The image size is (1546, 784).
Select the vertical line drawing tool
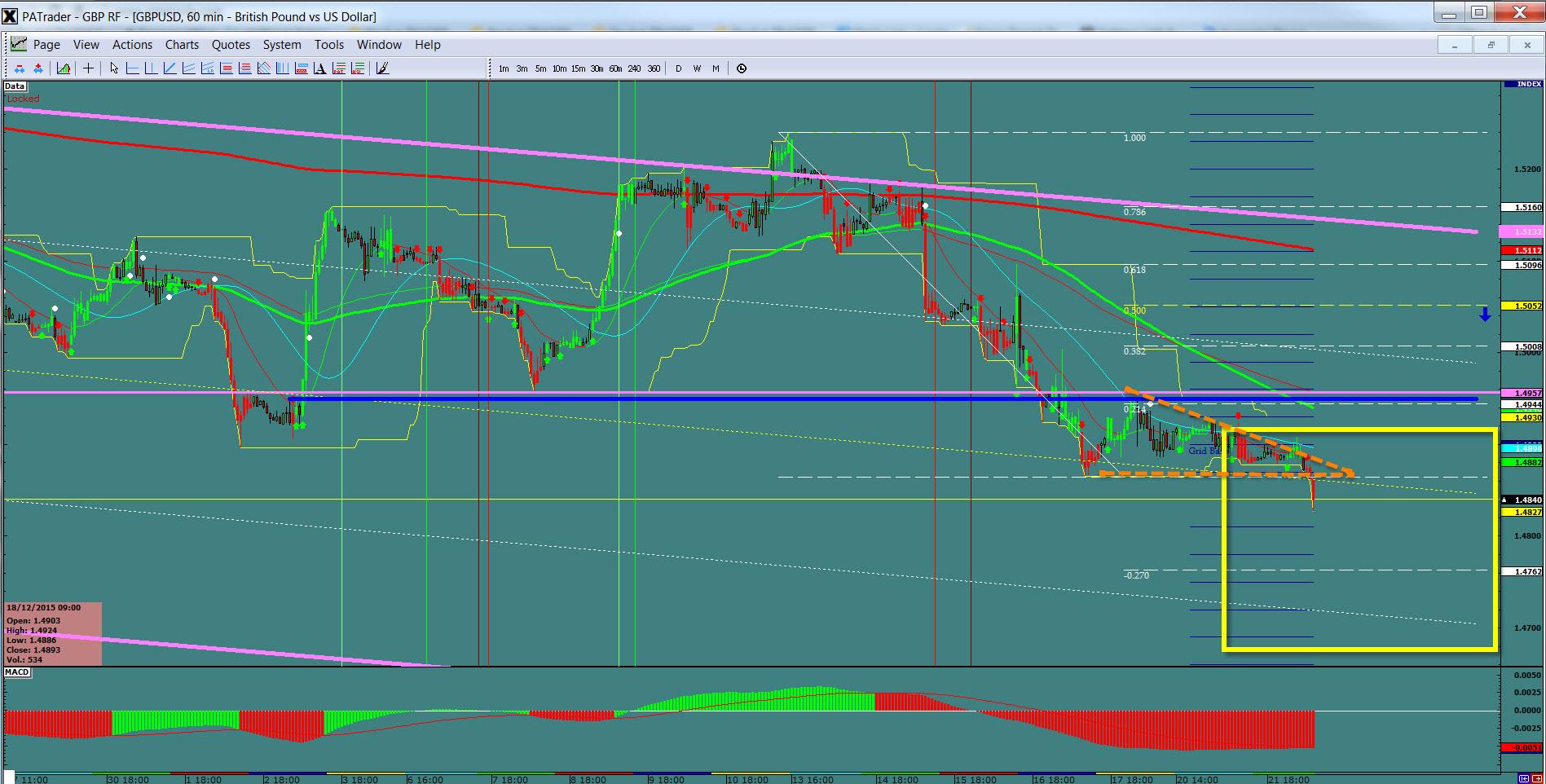pos(151,68)
